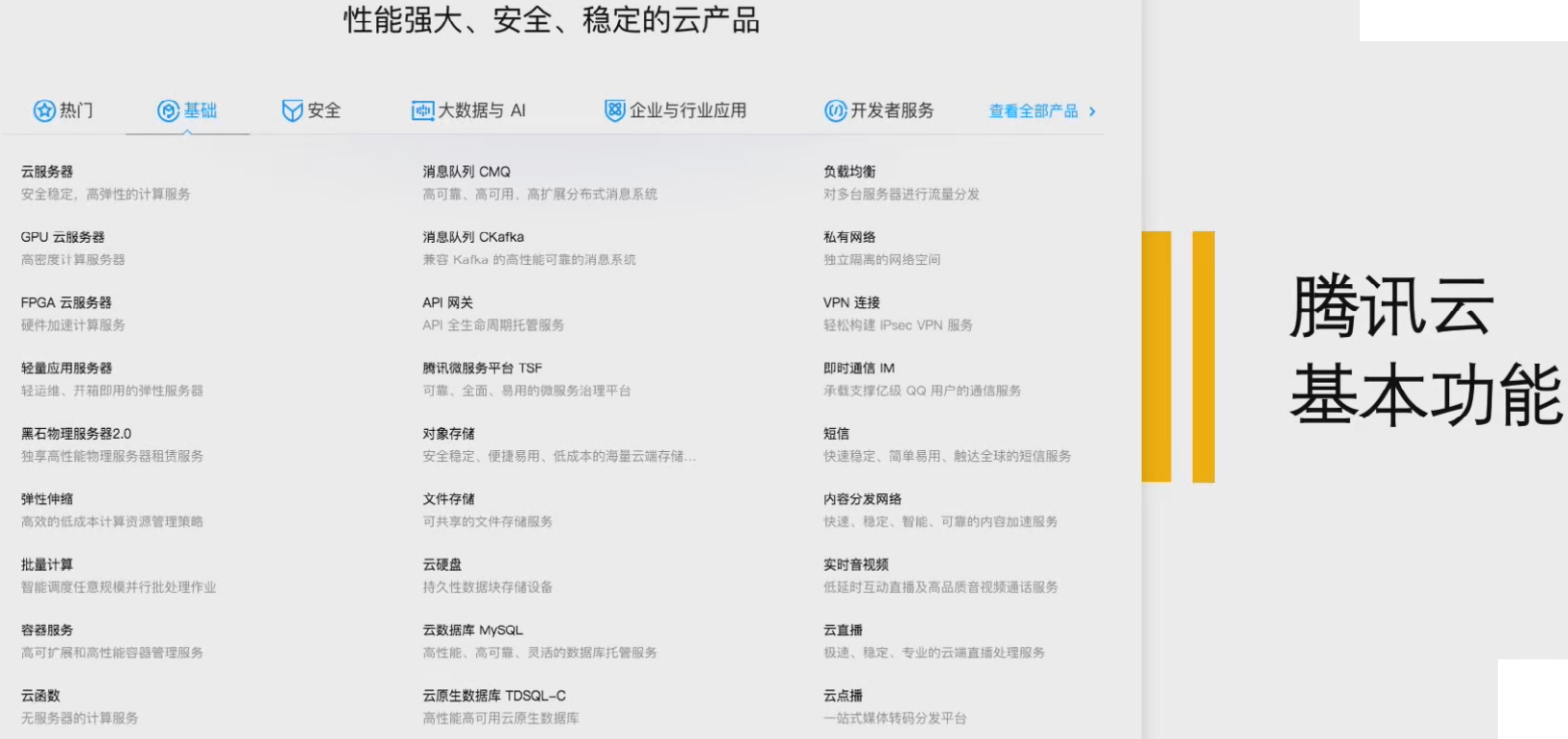Click the 云直播 link

[x=843, y=630]
